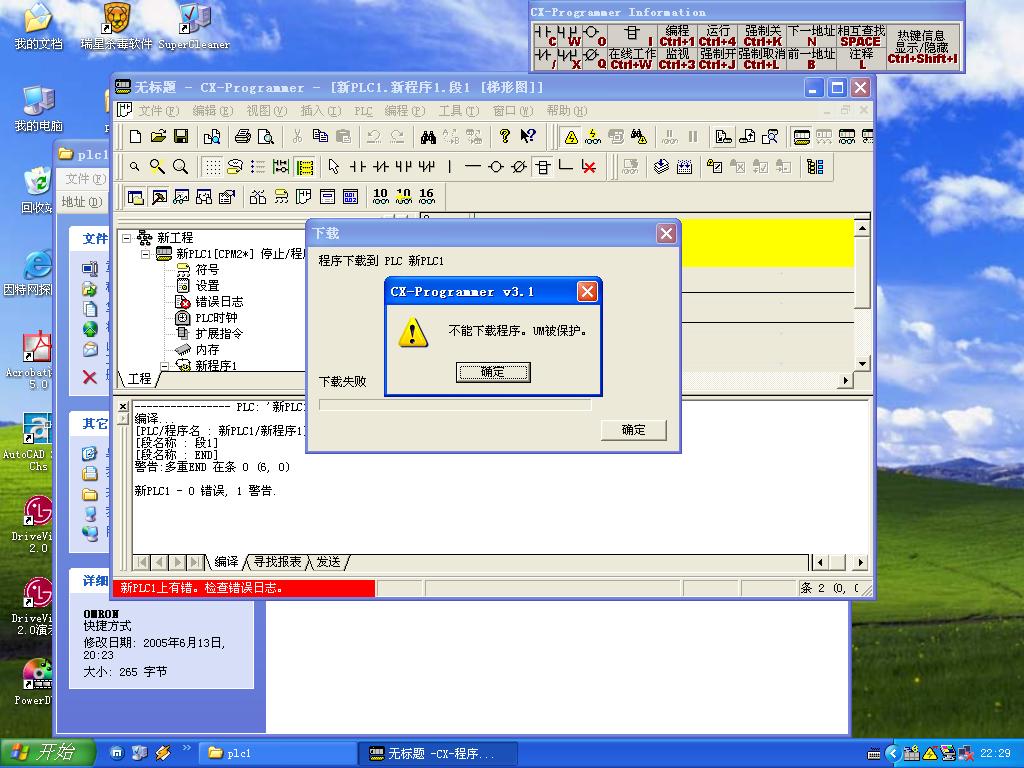Click the New file icon
Screen dimensions: 1024x768
(x=135, y=136)
